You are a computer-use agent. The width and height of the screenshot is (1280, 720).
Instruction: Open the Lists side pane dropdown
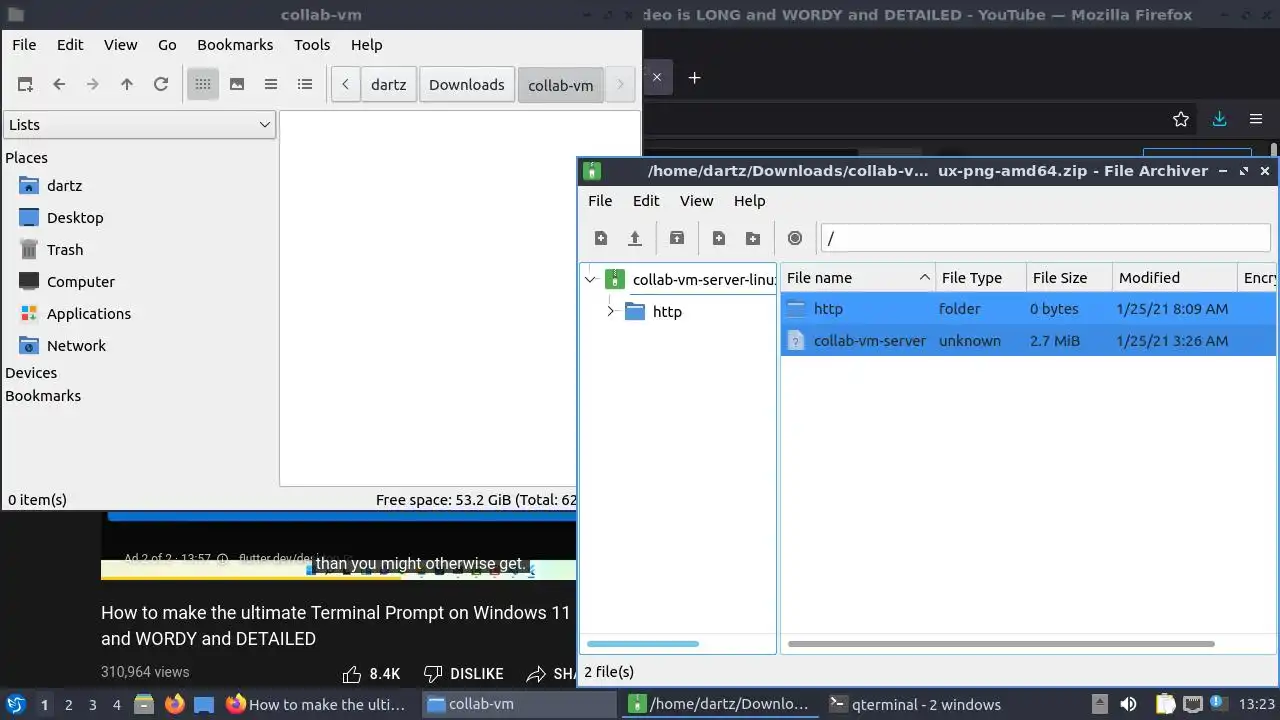pos(139,125)
